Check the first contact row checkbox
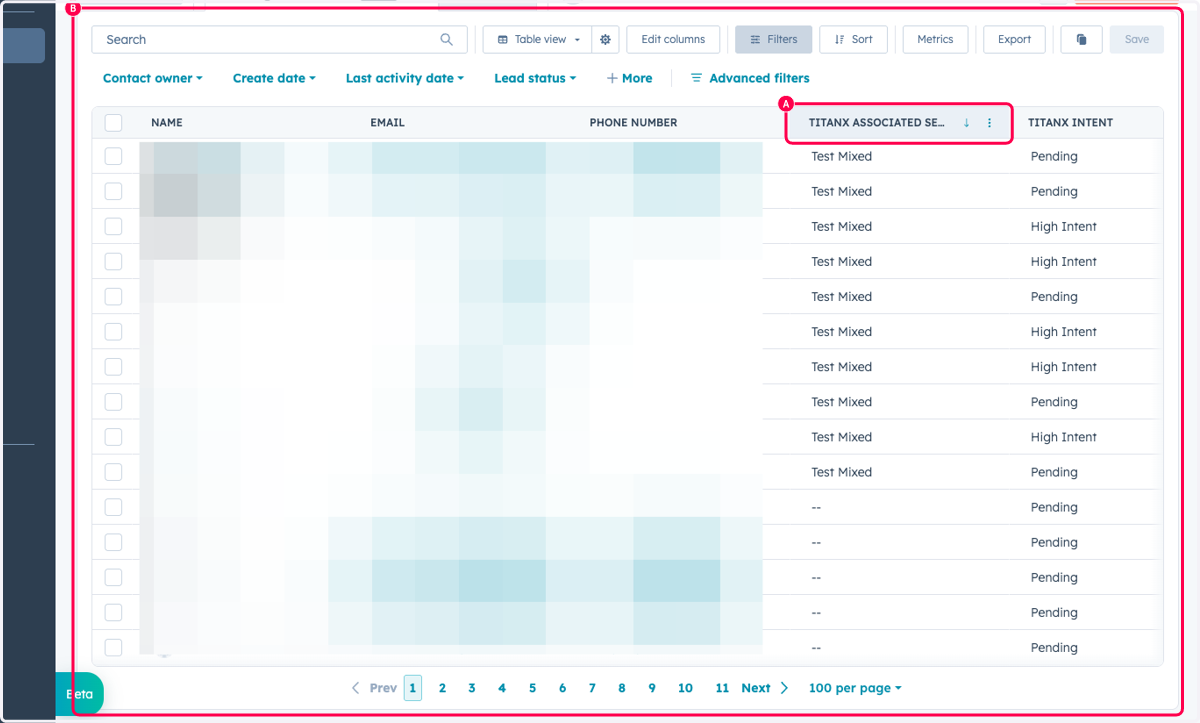The image size is (1200, 723). pyautogui.click(x=113, y=156)
